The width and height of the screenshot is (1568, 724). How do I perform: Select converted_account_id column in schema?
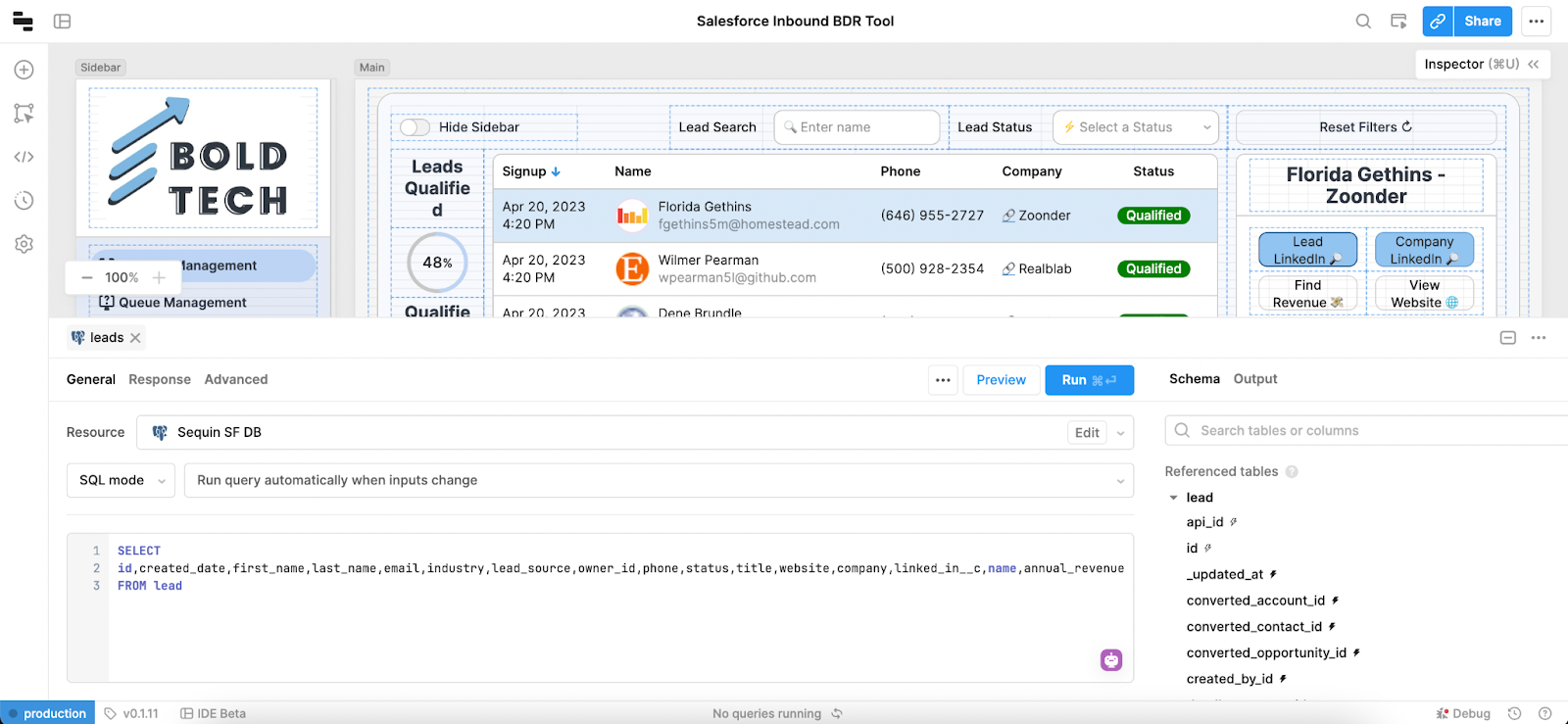[1255, 601]
